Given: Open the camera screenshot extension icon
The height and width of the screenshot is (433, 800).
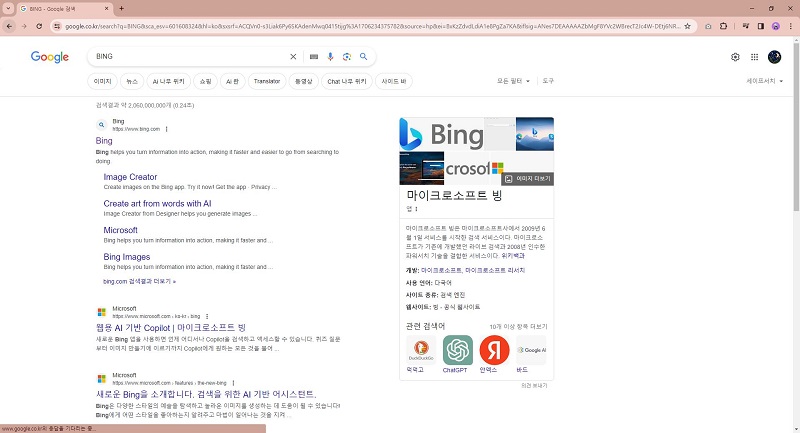Looking at the screenshot, I should [708, 26].
